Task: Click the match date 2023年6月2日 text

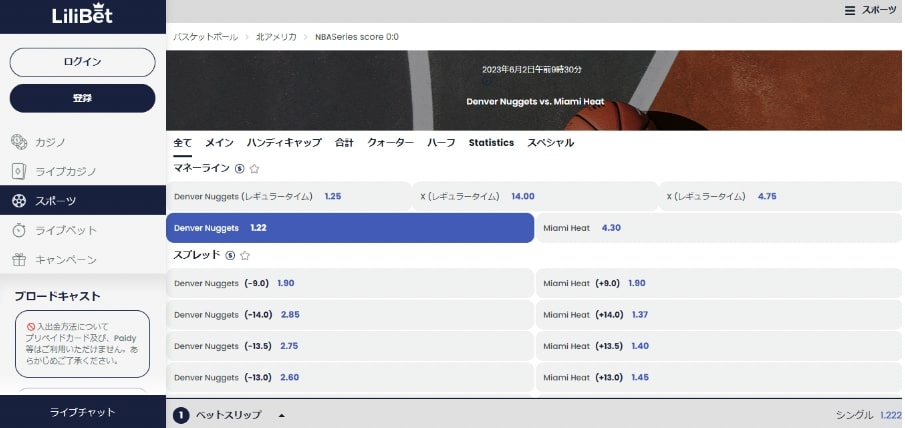Action: coord(532,70)
